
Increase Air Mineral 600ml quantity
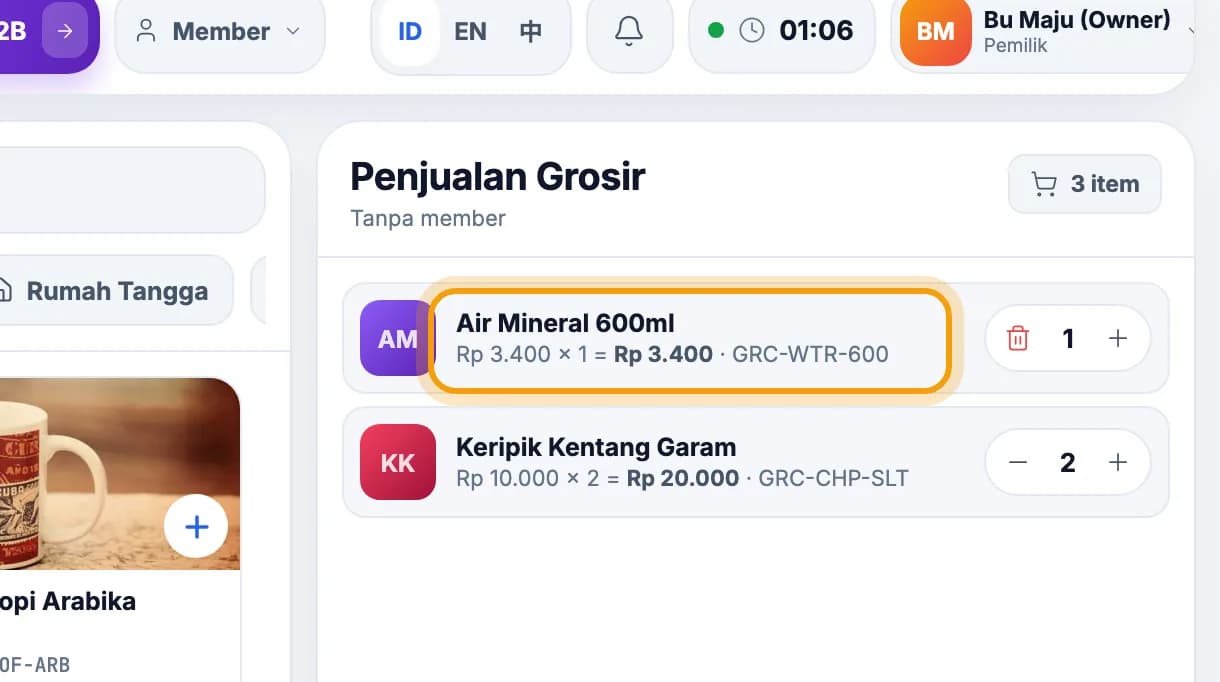click(1118, 339)
